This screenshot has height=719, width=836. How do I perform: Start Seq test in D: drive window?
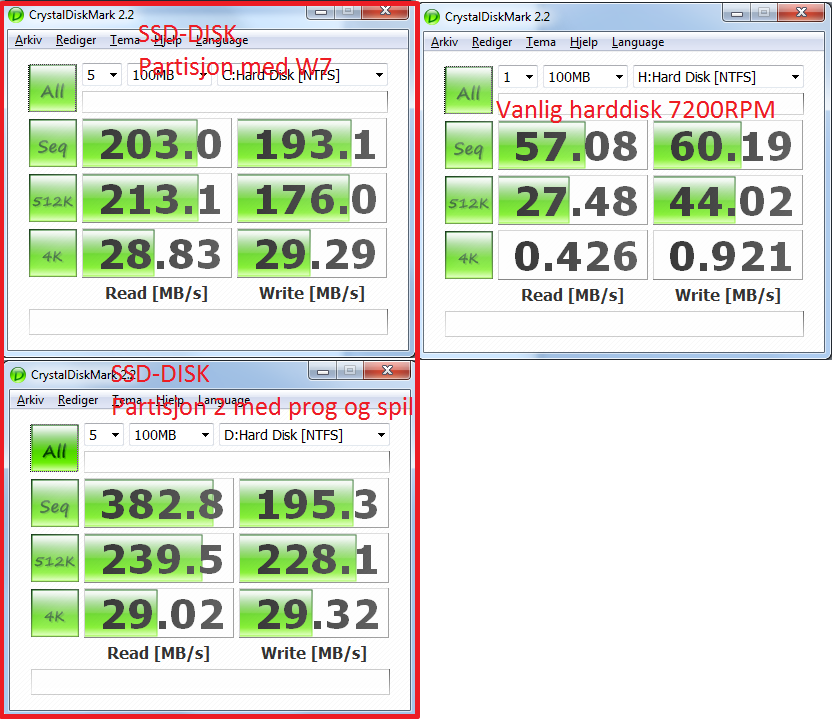point(54,503)
